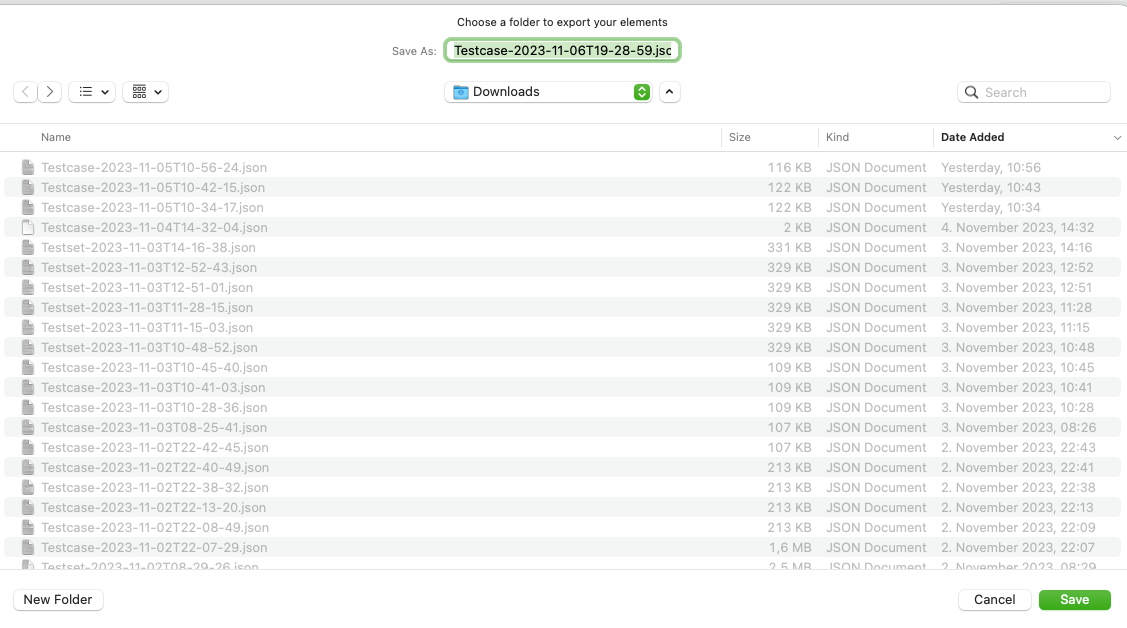Click the forward navigation arrow
1127x628 pixels.
pos(50,91)
